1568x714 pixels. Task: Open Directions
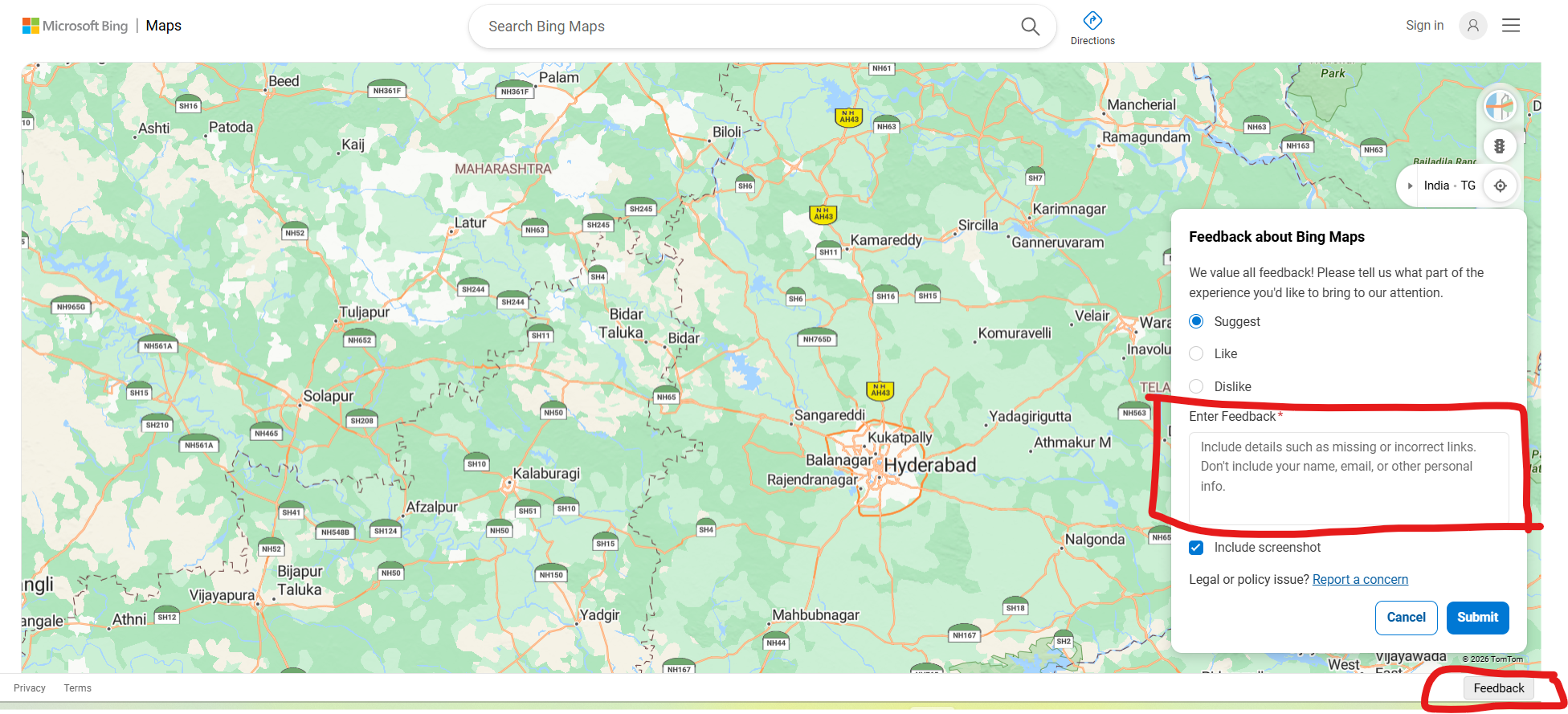[1092, 28]
